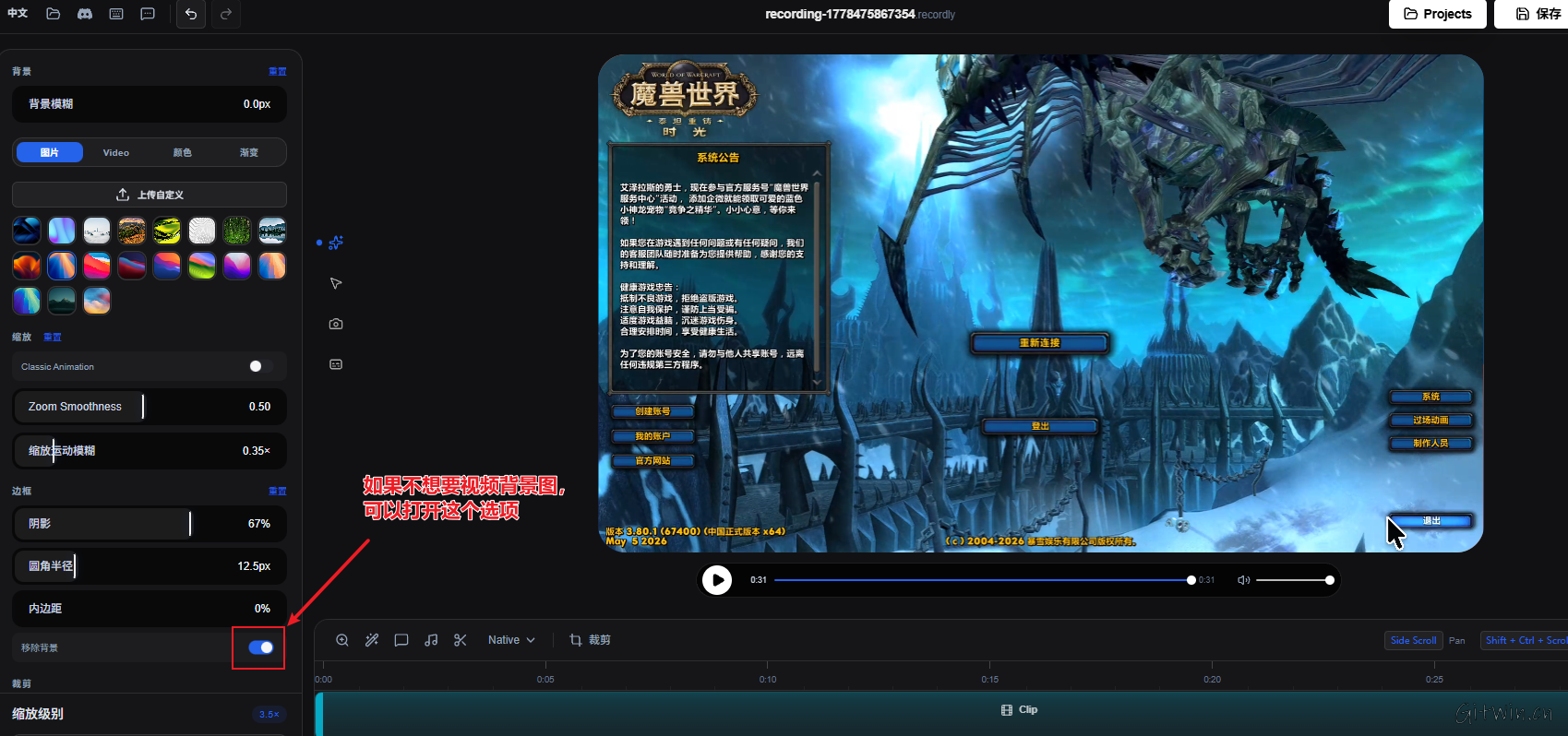Screen dimensions: 1568x736
Task: Open the Discord link icon
Action: pos(85,14)
